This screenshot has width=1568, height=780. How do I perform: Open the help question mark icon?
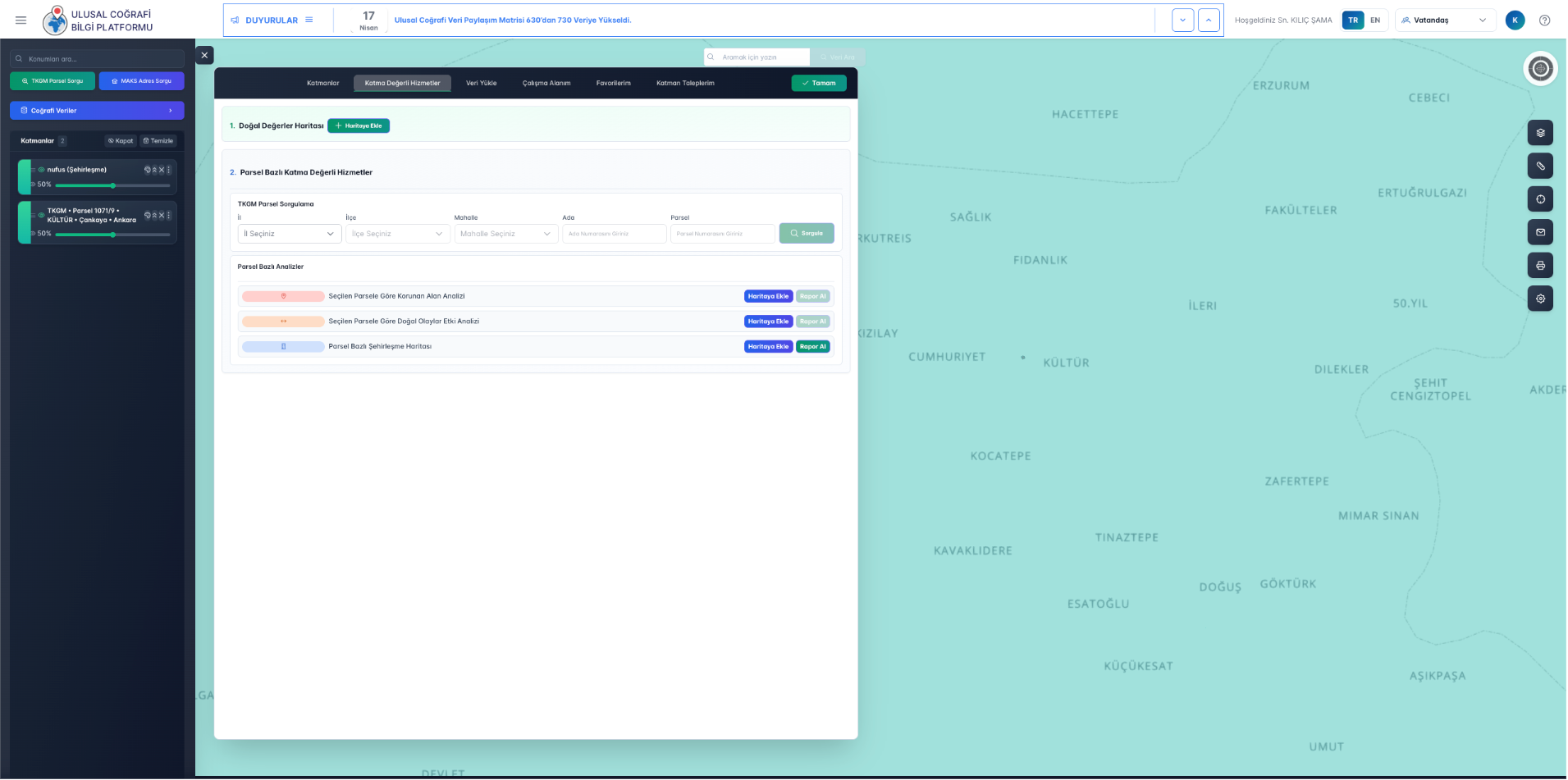tap(1544, 21)
